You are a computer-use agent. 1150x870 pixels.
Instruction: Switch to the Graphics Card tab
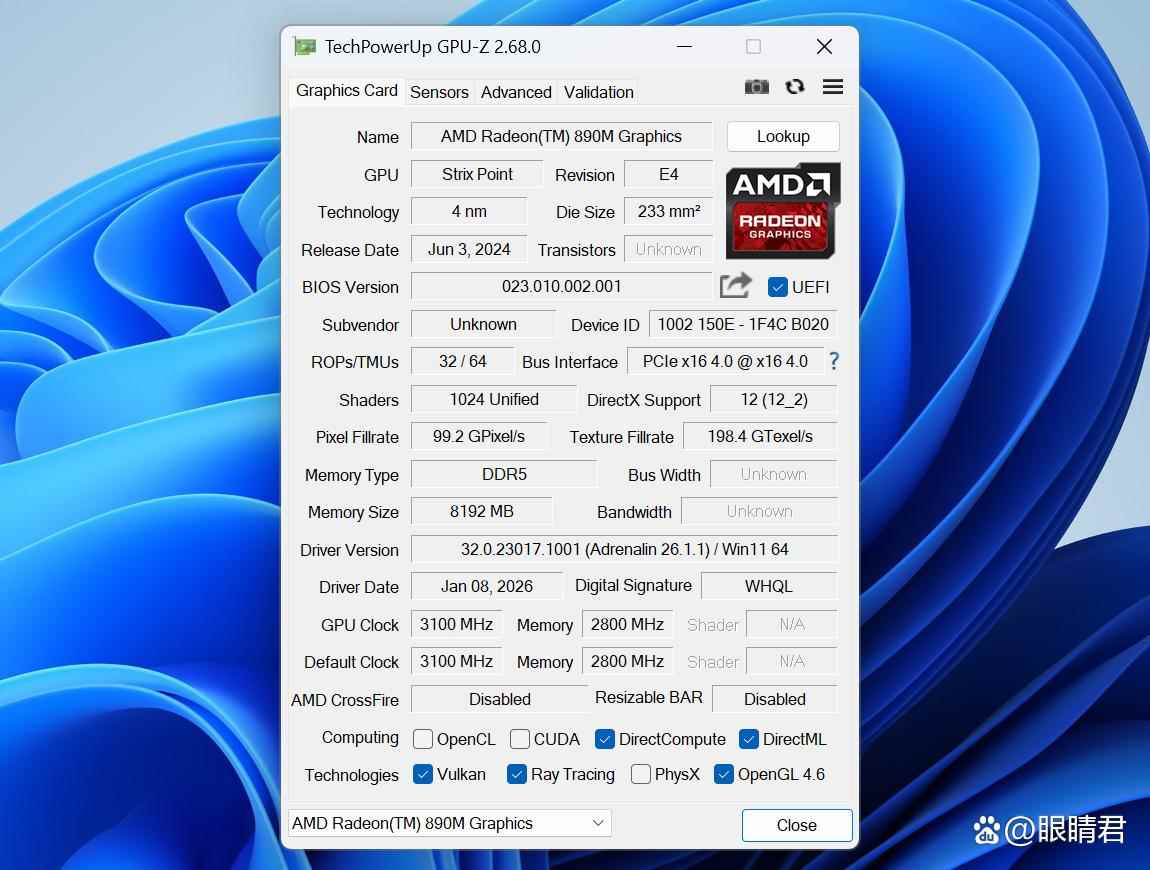[346, 91]
